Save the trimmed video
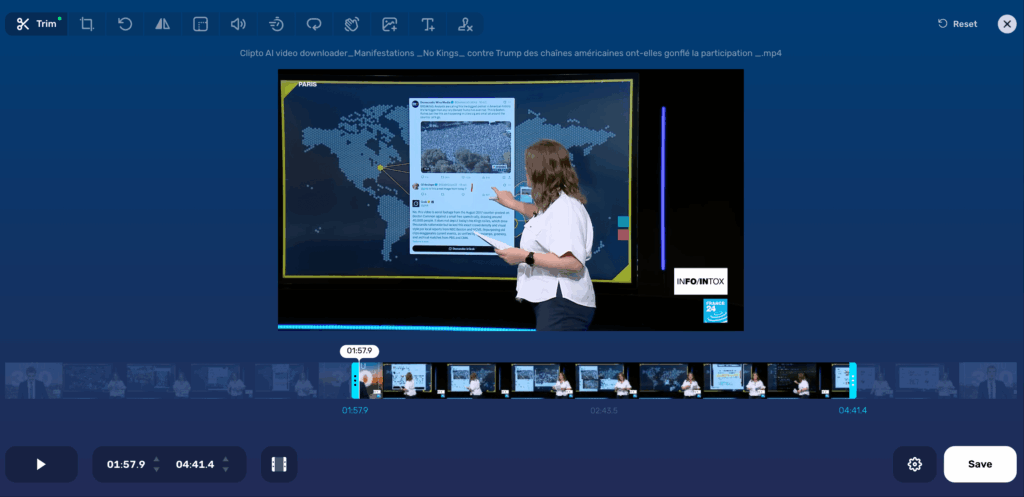Viewport: 1024px width, 497px height. (x=980, y=464)
